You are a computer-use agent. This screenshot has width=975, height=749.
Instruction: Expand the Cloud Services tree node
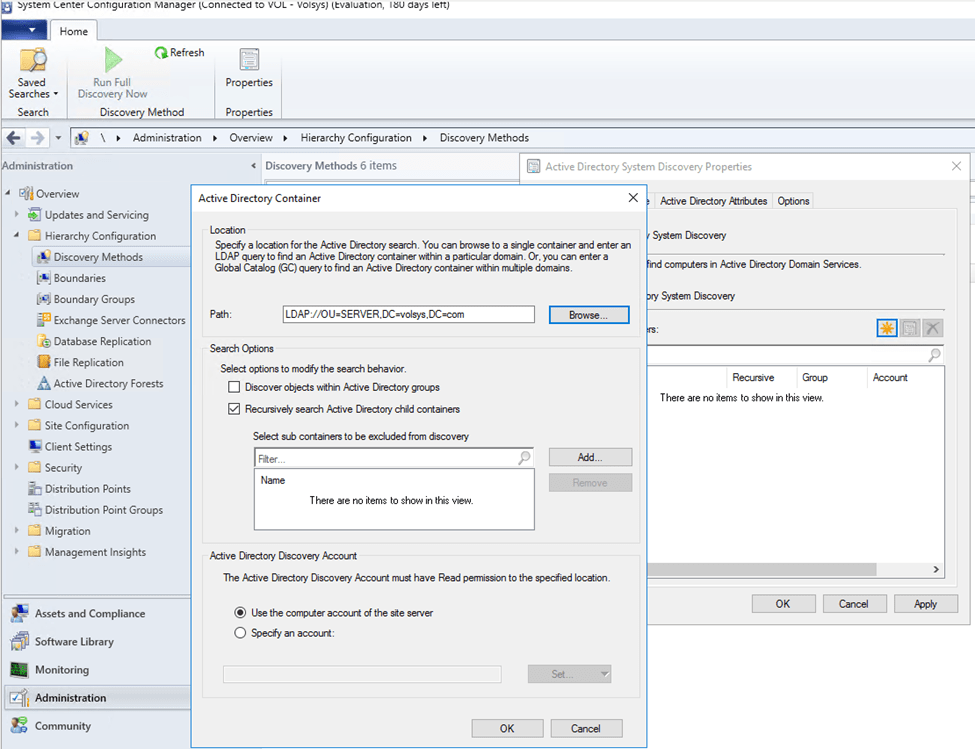click(17, 405)
